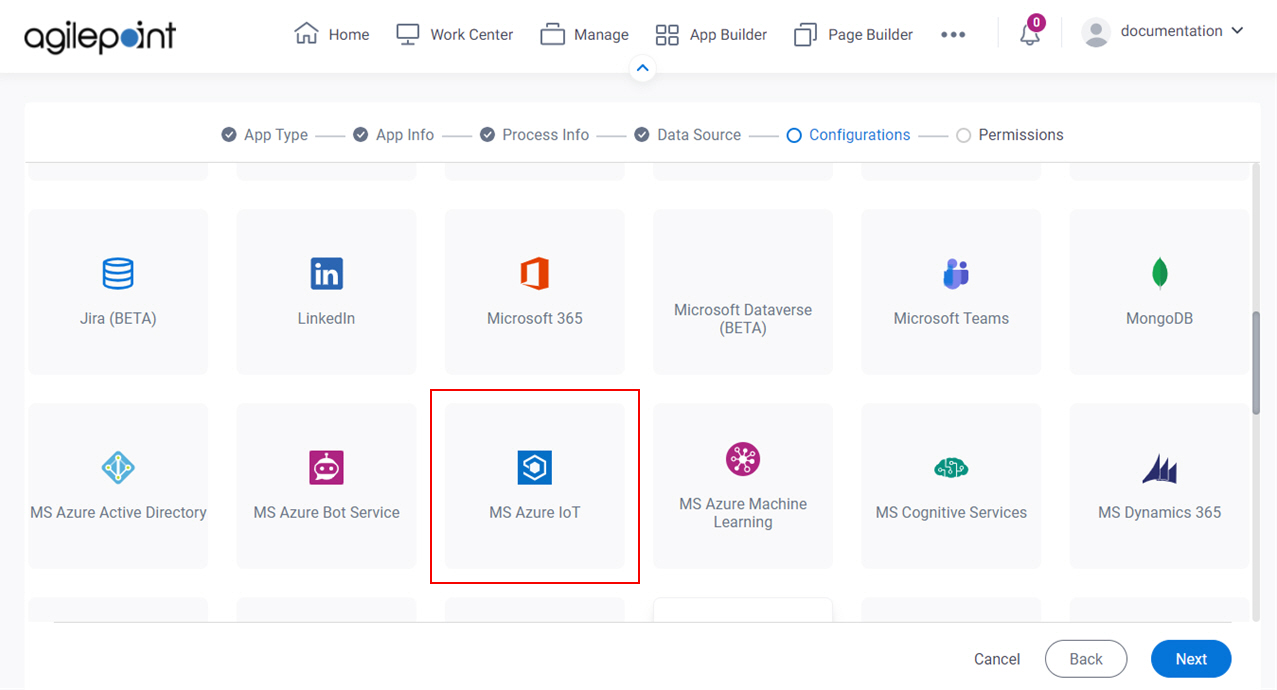Click the Manage menu text
Viewport: 1277px width, 690px height.
coord(602,35)
